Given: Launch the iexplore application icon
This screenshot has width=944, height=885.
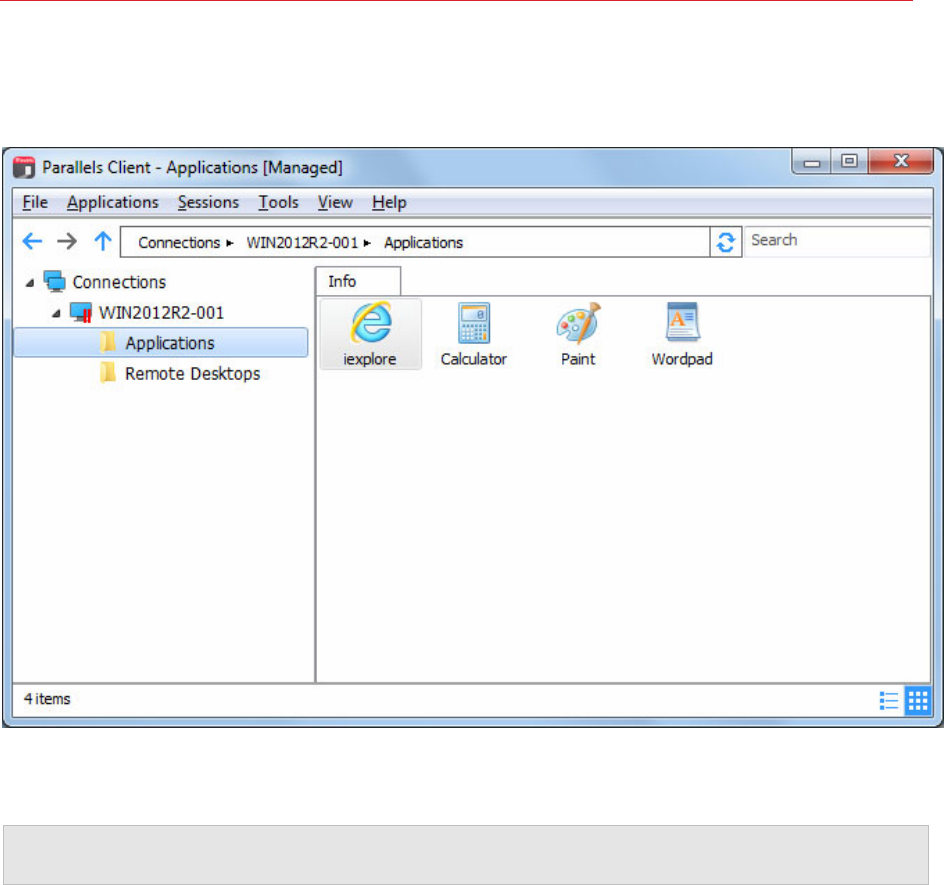Looking at the screenshot, I should tap(371, 322).
